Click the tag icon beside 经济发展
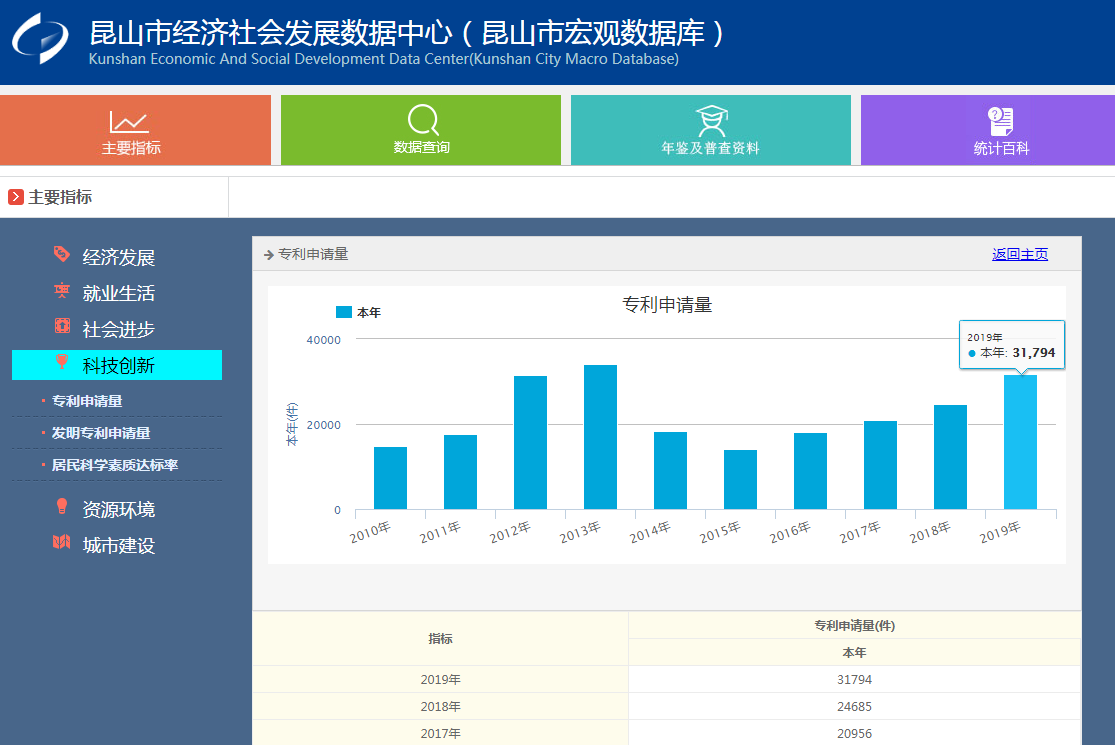This screenshot has height=745, width=1115. (x=62, y=255)
